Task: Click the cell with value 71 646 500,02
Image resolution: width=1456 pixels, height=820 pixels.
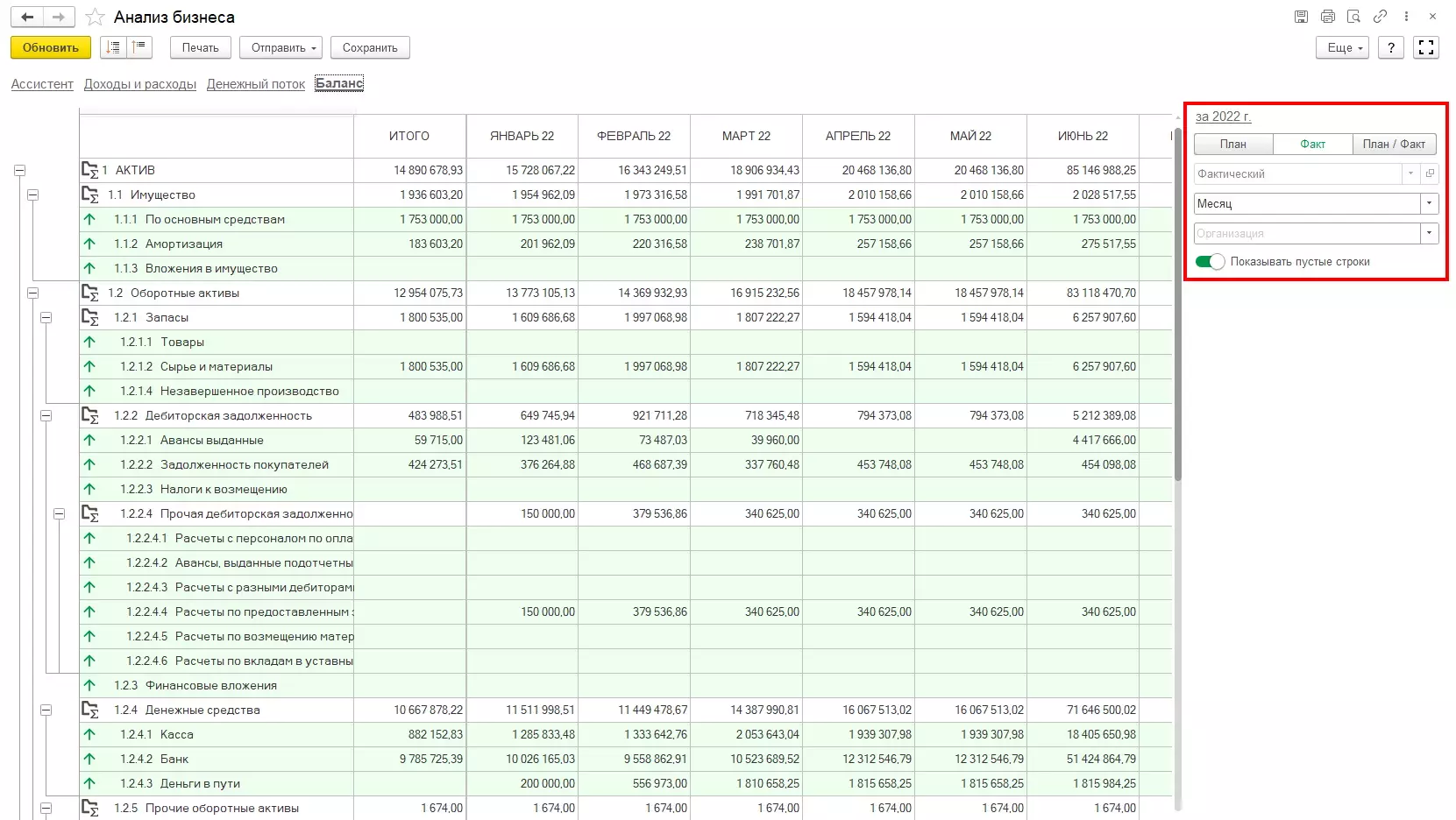Action: tap(1083, 710)
